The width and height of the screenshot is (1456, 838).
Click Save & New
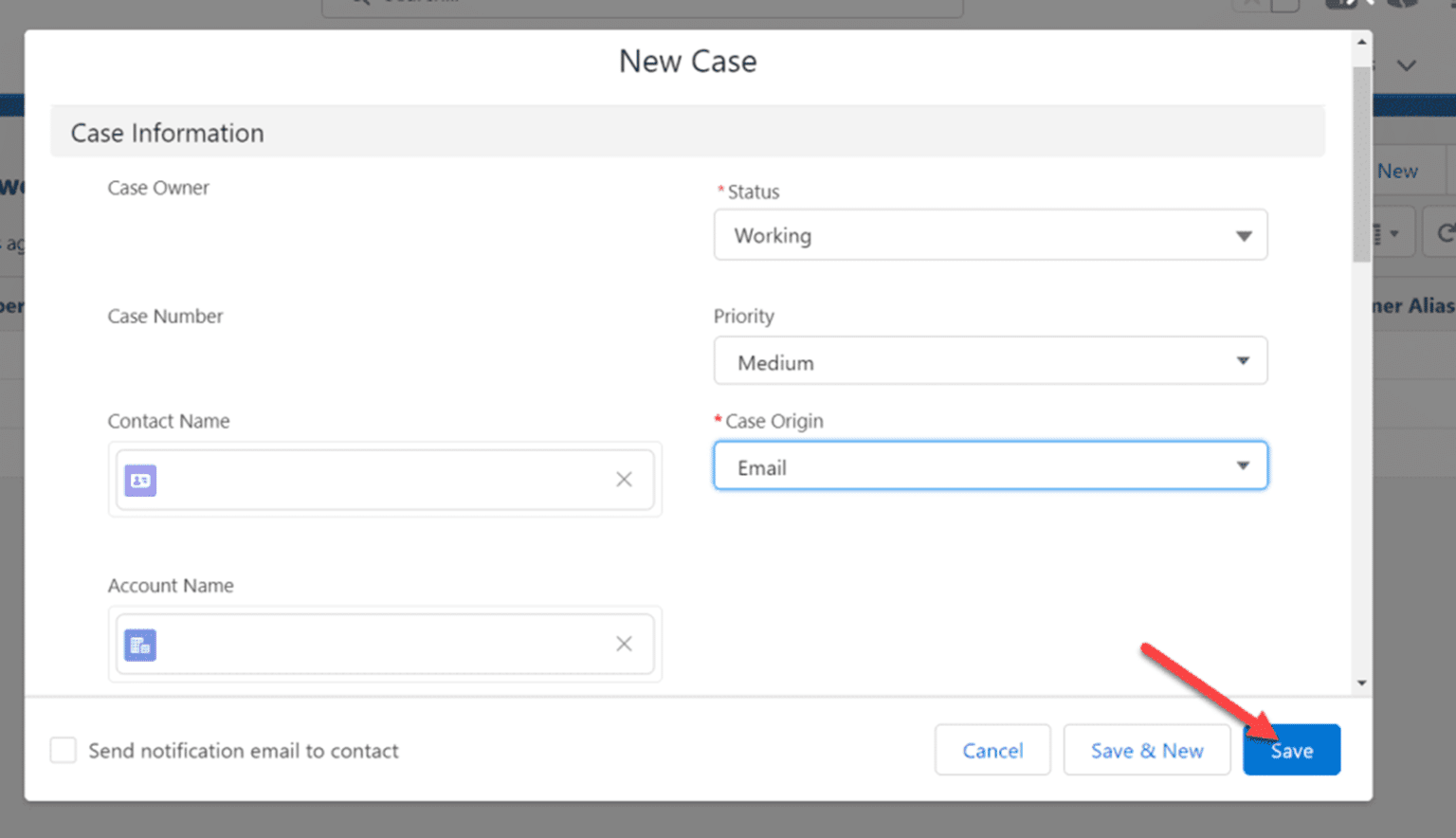pos(1146,750)
